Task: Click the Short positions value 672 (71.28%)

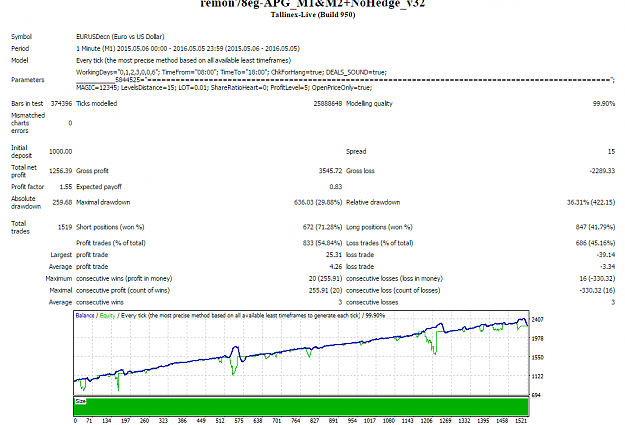Action: tap(322, 227)
